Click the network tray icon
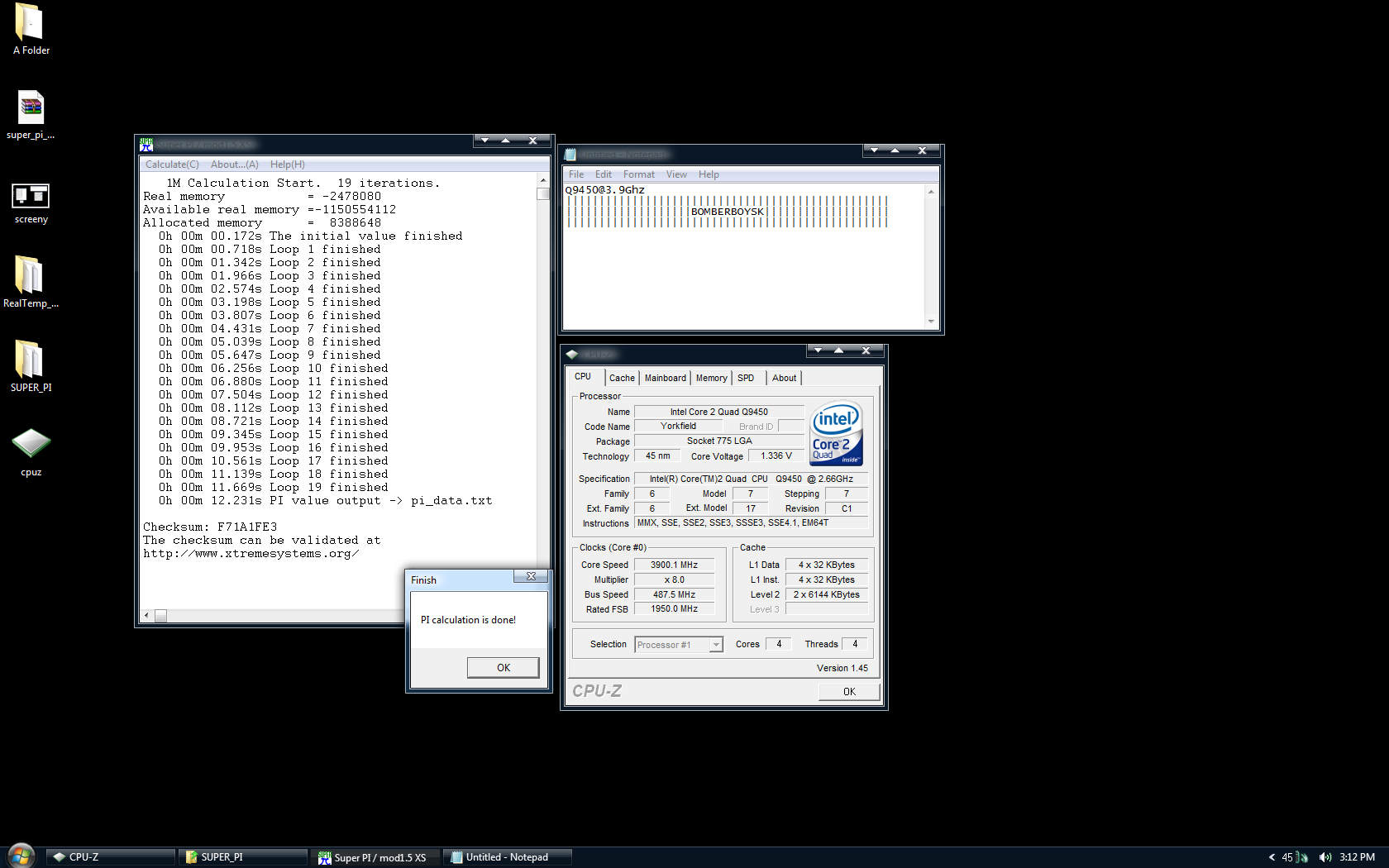The height and width of the screenshot is (868, 1389). point(1303,857)
